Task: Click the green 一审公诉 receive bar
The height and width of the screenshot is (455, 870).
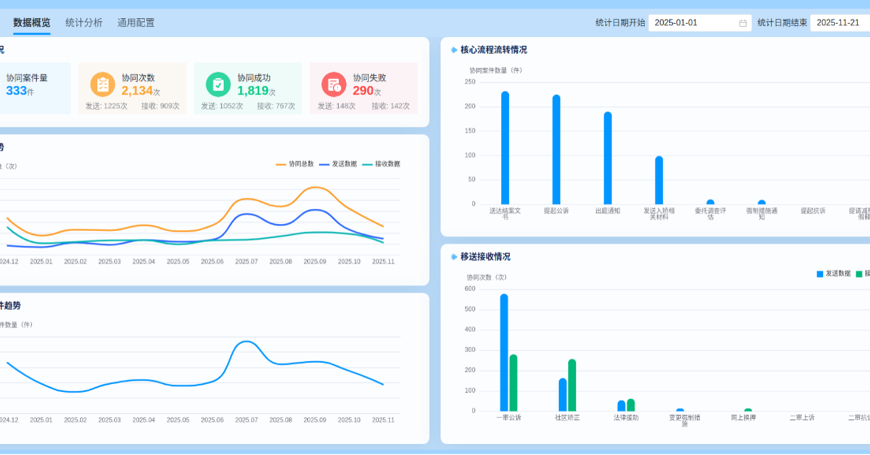Action: (x=513, y=383)
